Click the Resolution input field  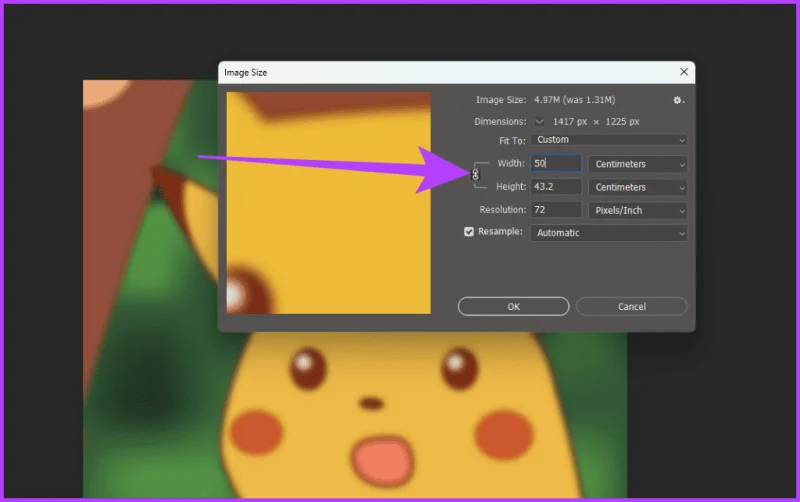pos(556,210)
